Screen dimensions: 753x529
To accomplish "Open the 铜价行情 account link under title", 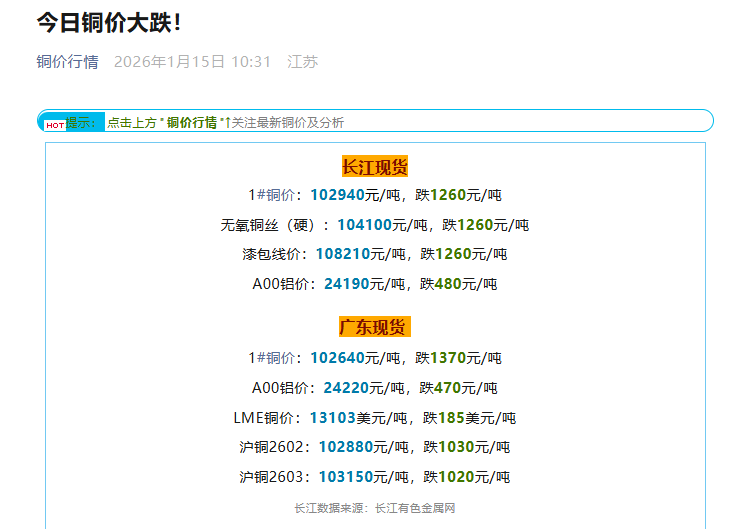I will (68, 62).
